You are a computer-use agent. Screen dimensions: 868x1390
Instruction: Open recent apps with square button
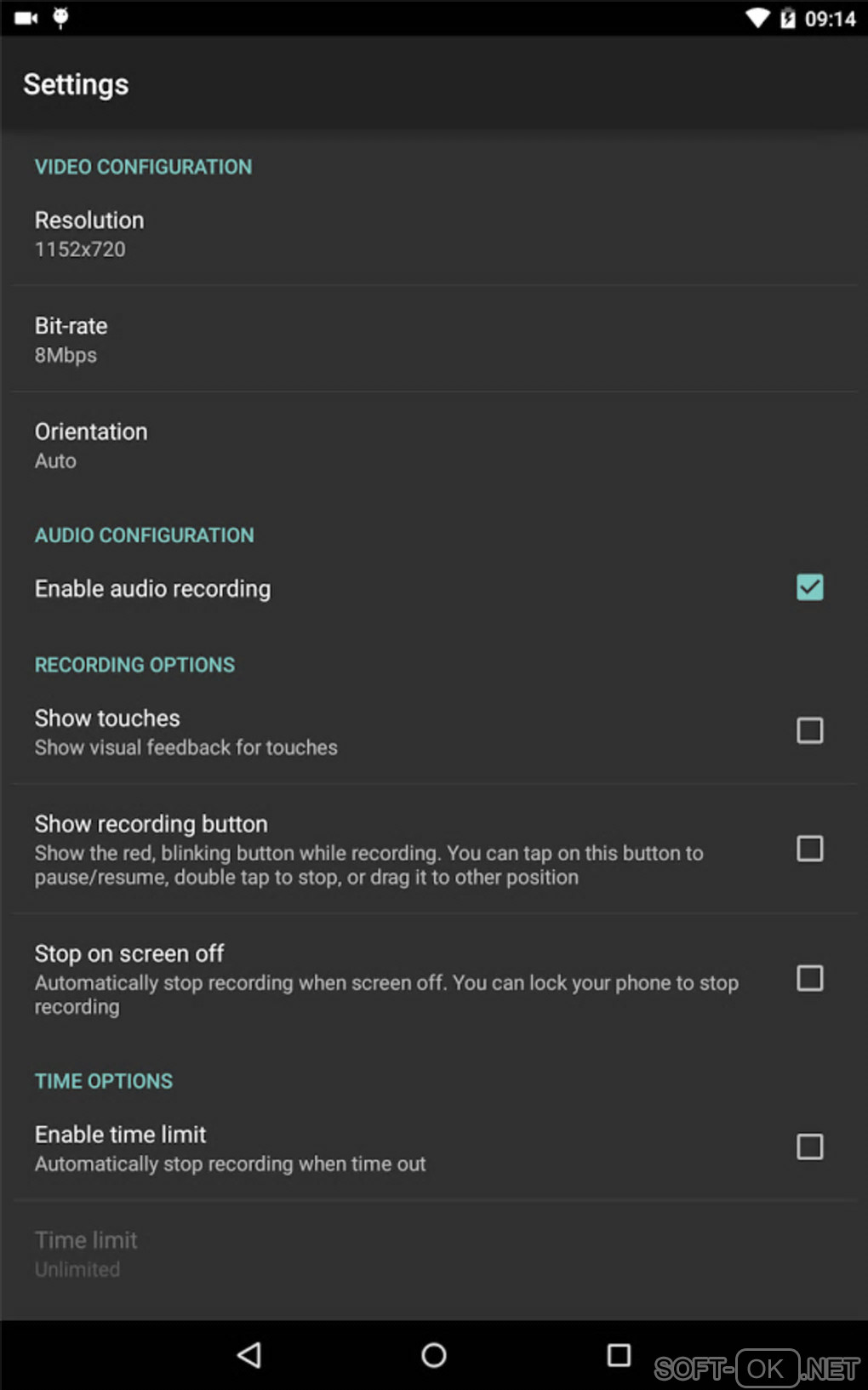coord(619,1354)
